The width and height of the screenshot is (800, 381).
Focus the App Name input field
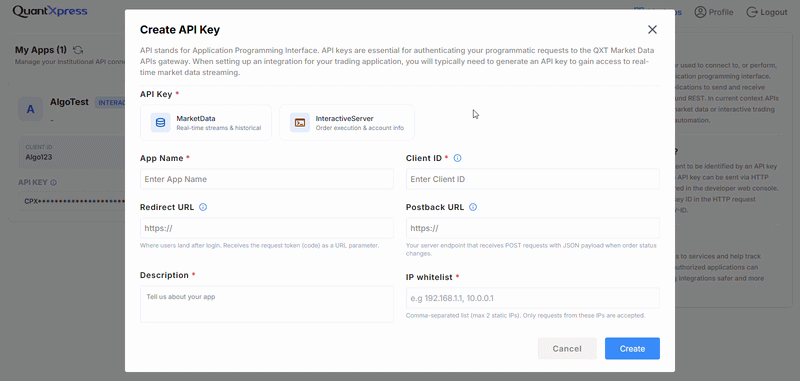(x=267, y=179)
